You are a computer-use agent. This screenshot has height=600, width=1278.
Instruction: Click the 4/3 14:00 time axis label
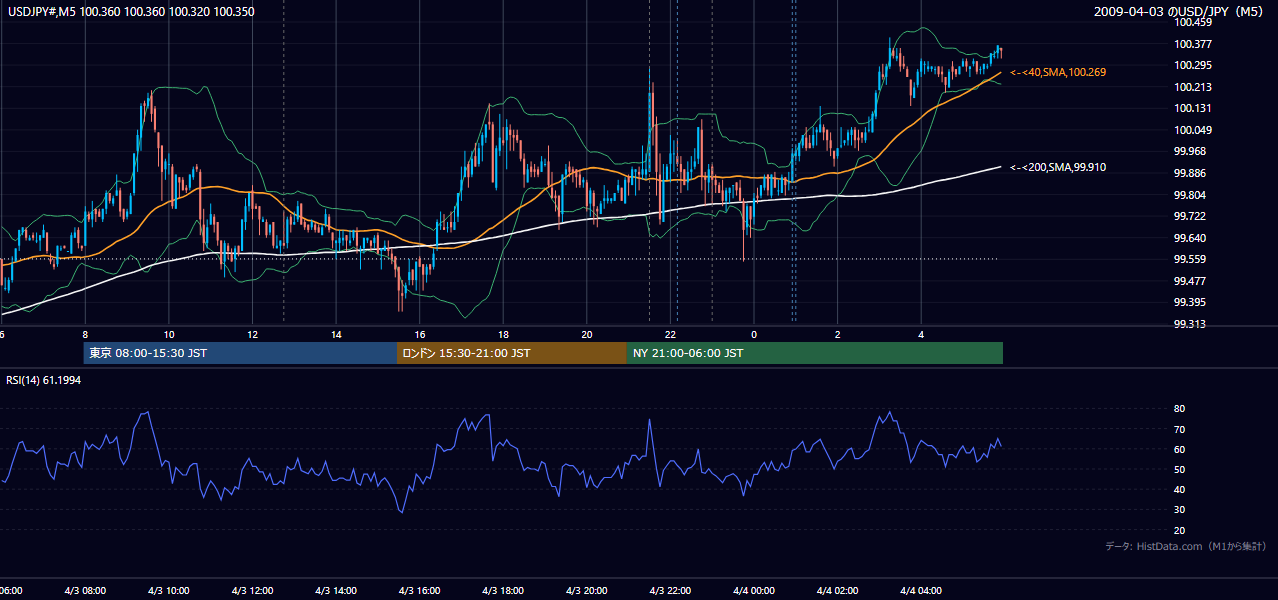pos(336,590)
